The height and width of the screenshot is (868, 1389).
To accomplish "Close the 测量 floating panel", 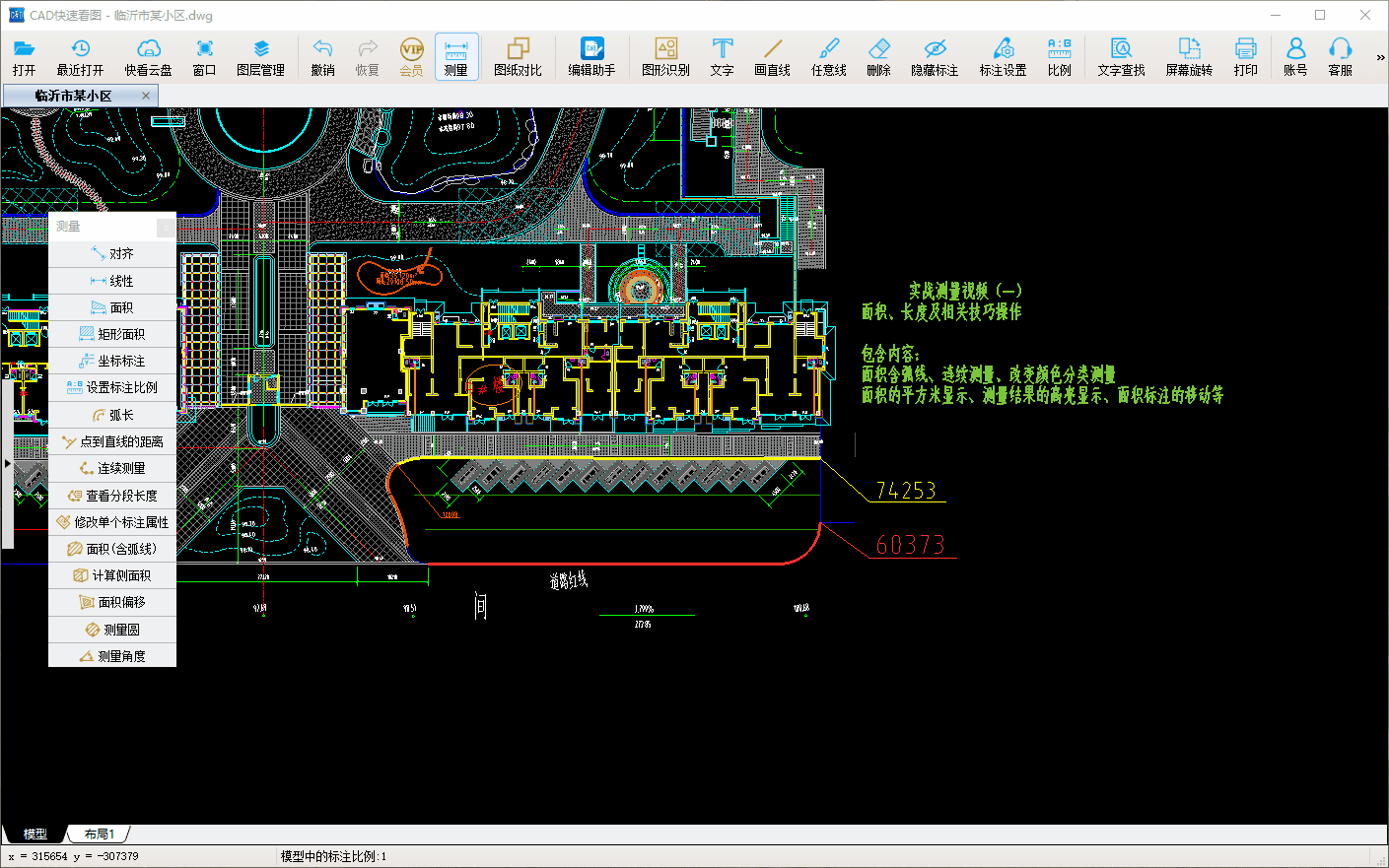I will click(165, 228).
